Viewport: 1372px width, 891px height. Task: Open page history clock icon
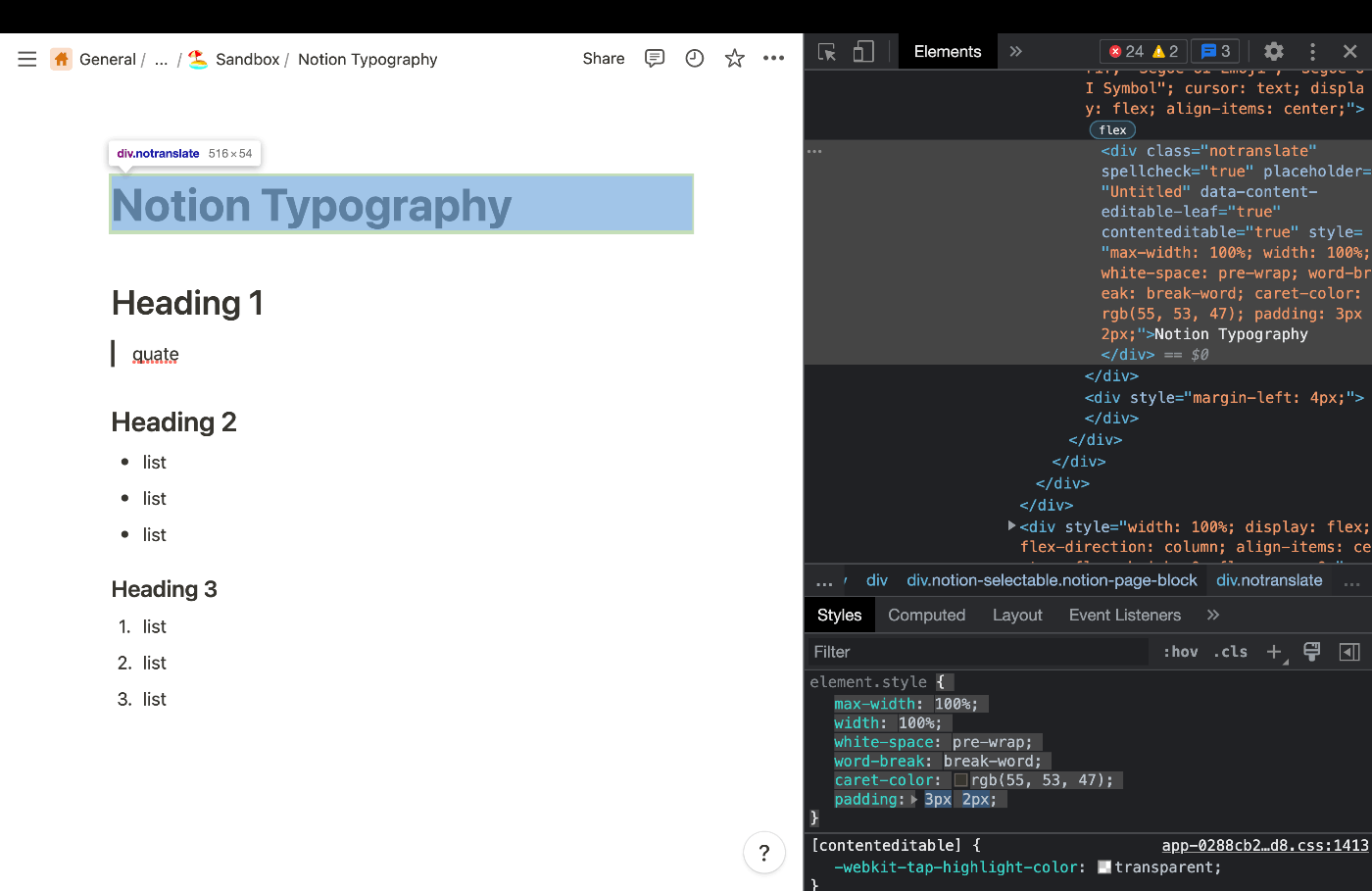(695, 59)
